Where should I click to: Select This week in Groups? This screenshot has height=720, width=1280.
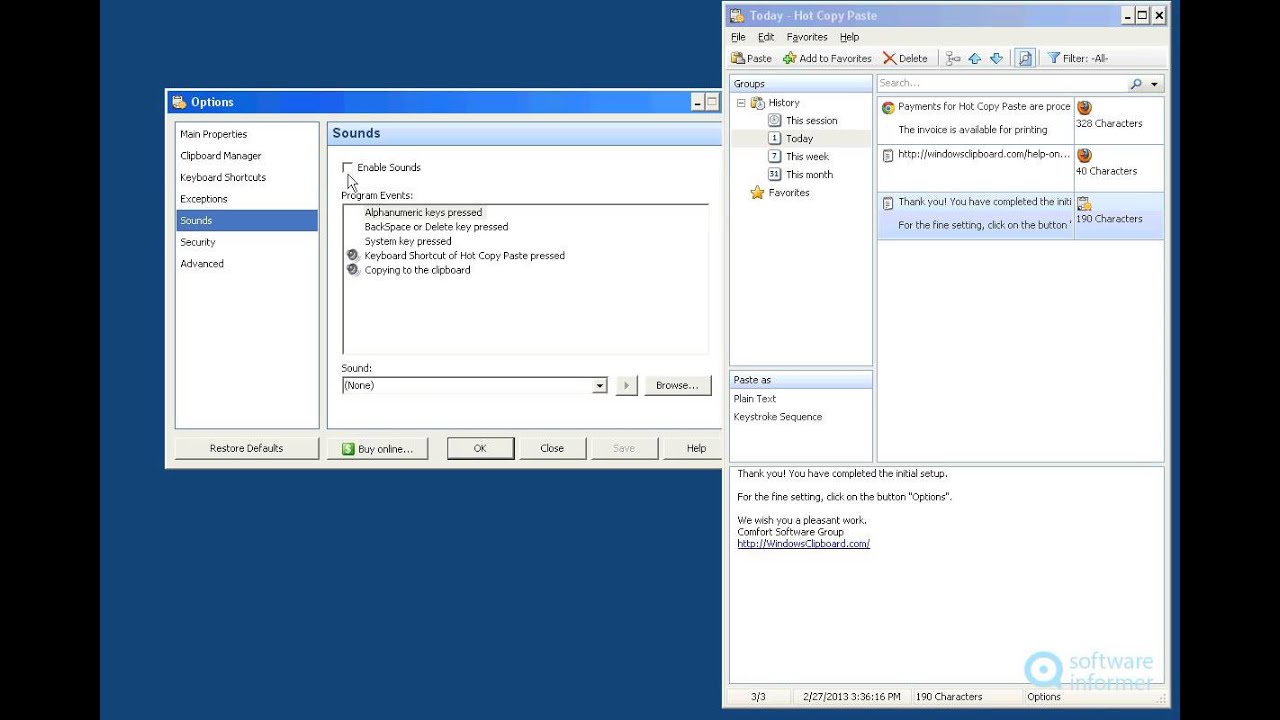(807, 157)
